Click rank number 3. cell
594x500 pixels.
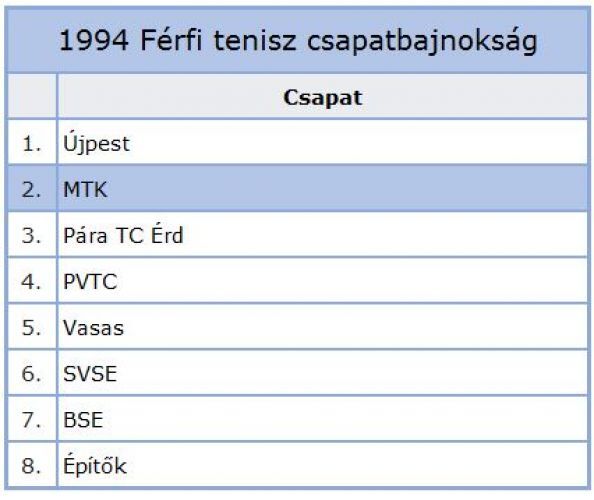32,234
